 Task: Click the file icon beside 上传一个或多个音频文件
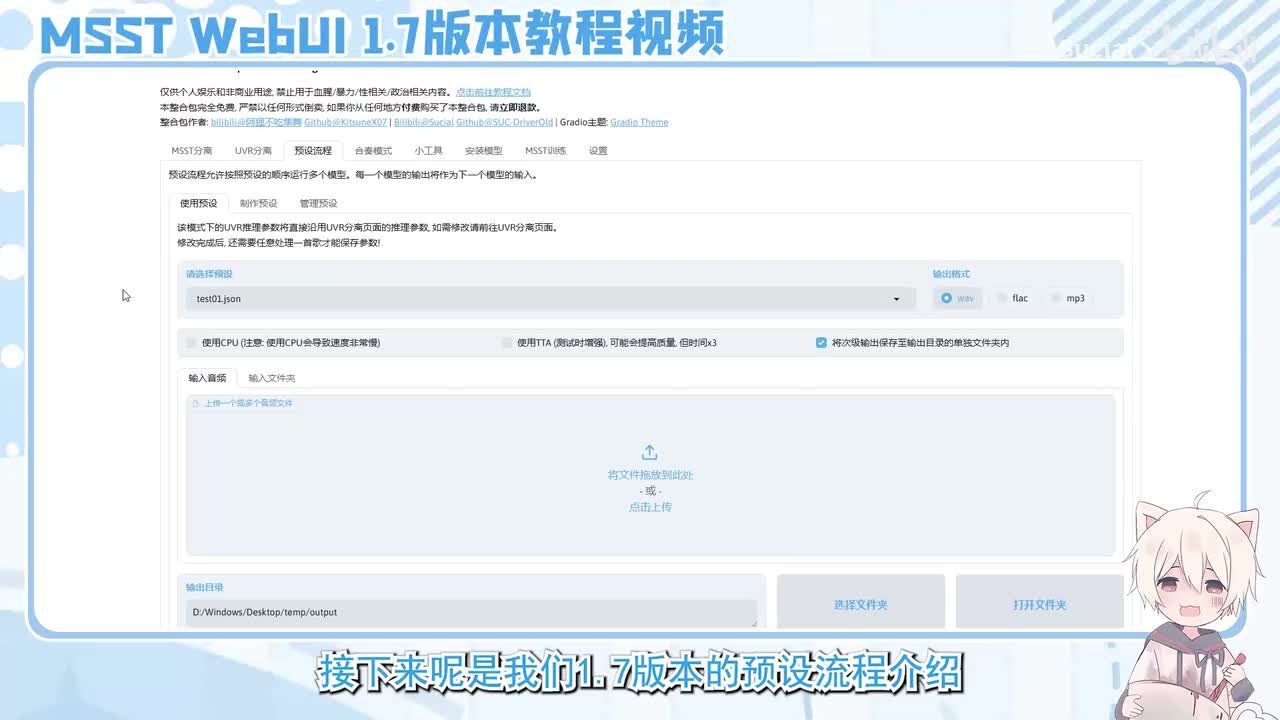click(x=196, y=403)
